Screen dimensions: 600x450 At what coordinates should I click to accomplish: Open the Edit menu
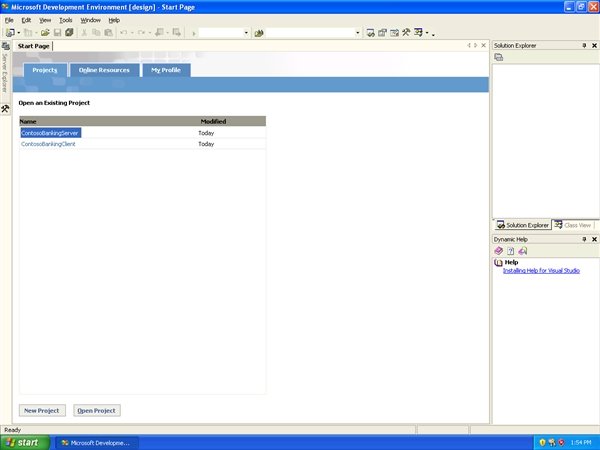coord(26,20)
